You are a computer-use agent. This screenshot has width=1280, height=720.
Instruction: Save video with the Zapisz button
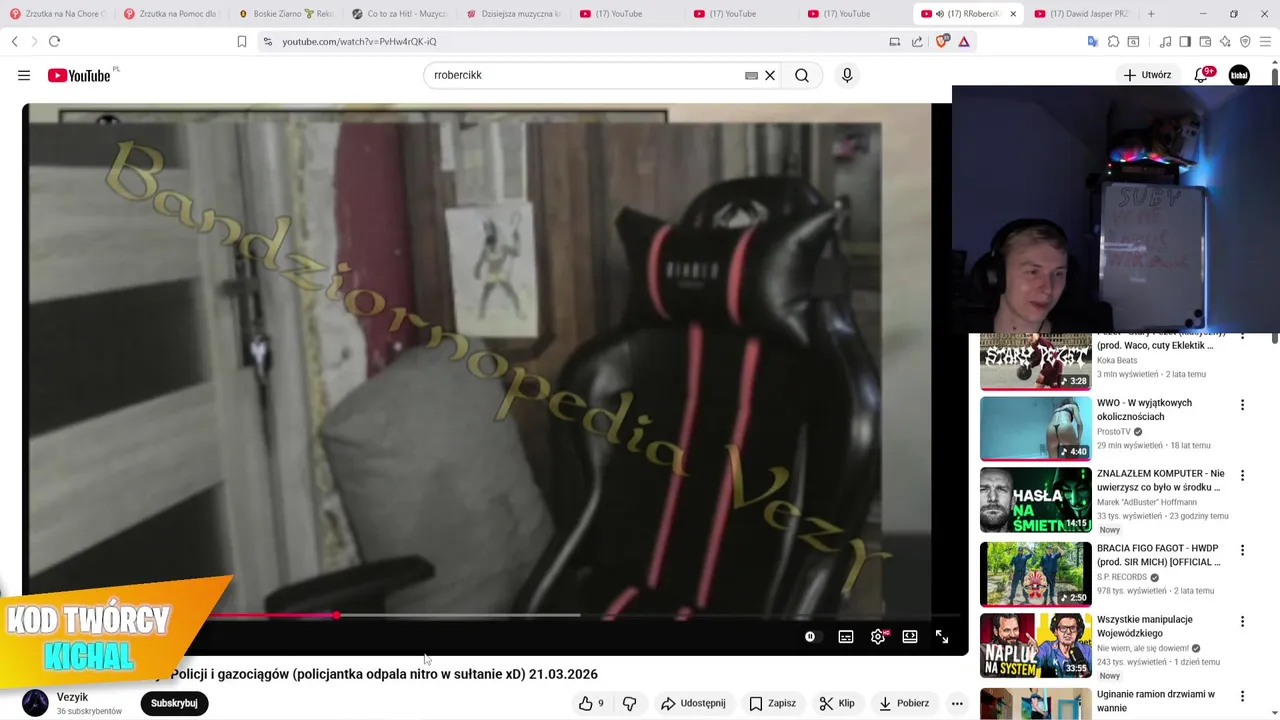tap(773, 703)
